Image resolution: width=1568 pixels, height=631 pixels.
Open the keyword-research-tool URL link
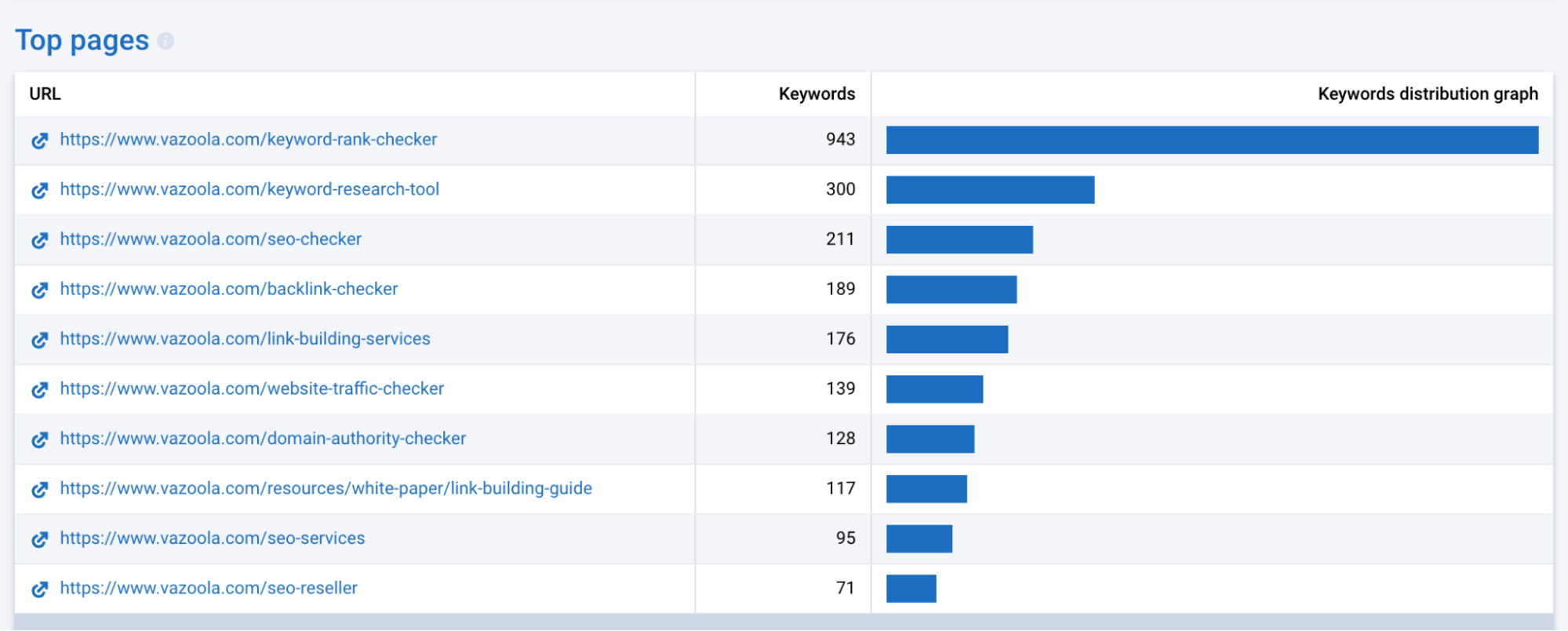(x=249, y=189)
